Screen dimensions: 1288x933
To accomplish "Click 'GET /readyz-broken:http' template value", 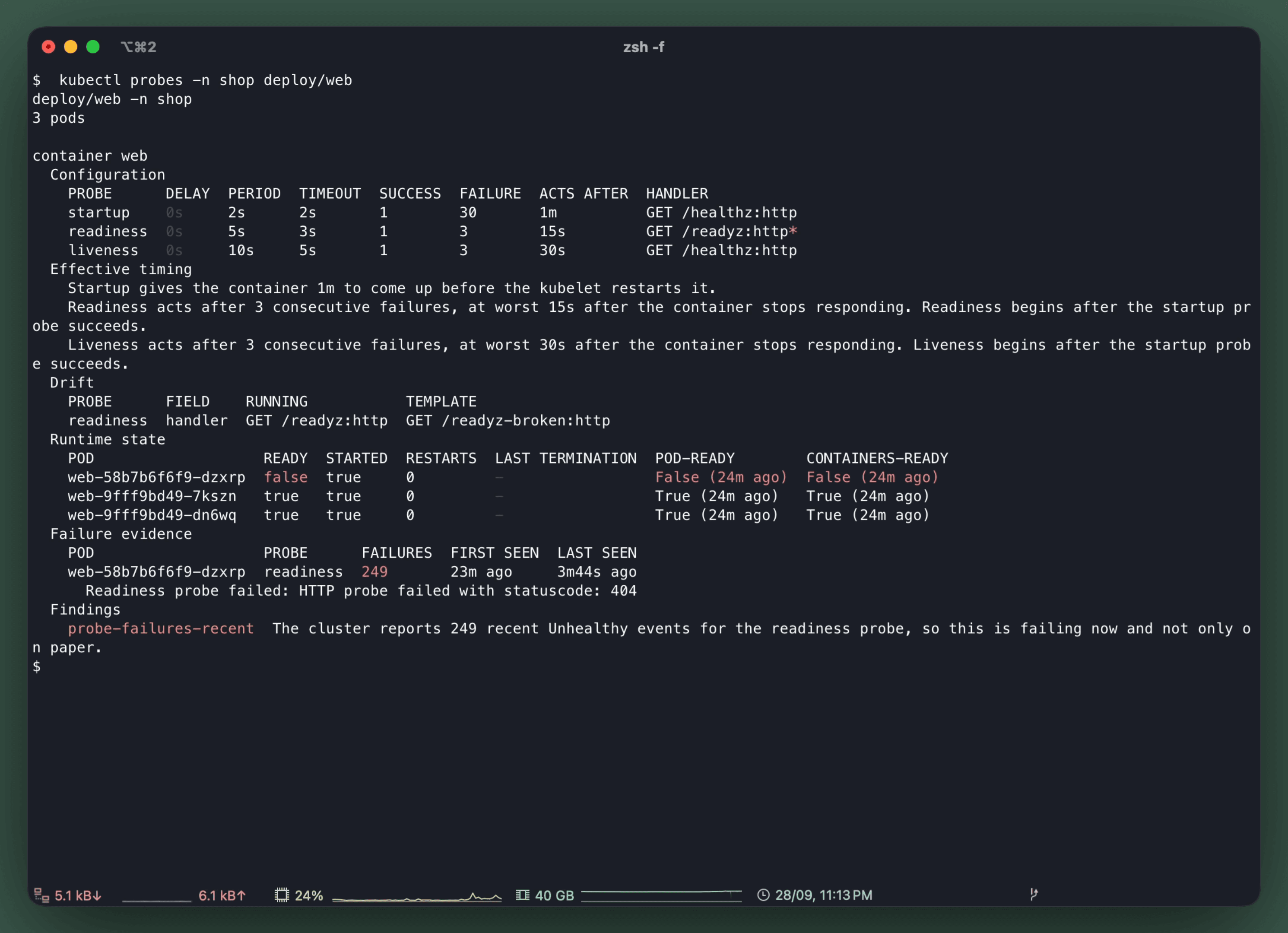I will [508, 421].
